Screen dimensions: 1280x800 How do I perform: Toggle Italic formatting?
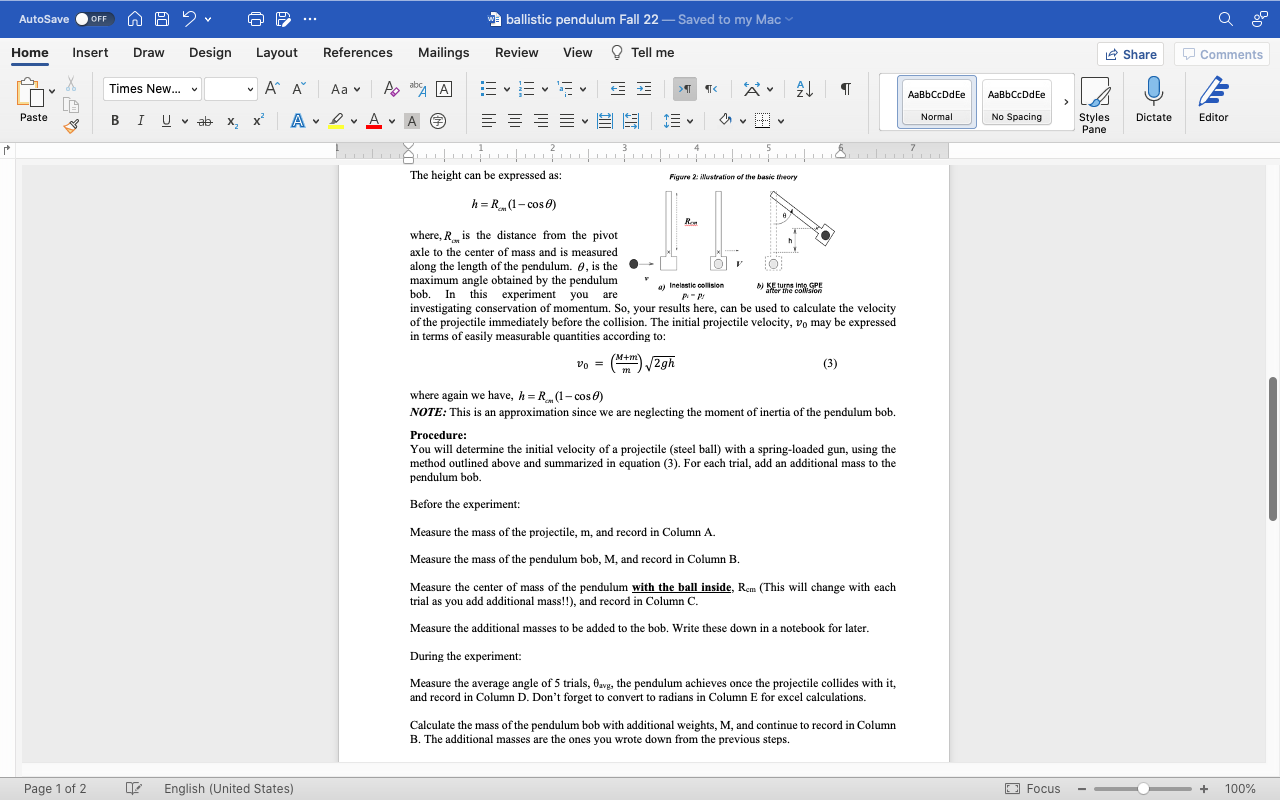click(x=140, y=121)
